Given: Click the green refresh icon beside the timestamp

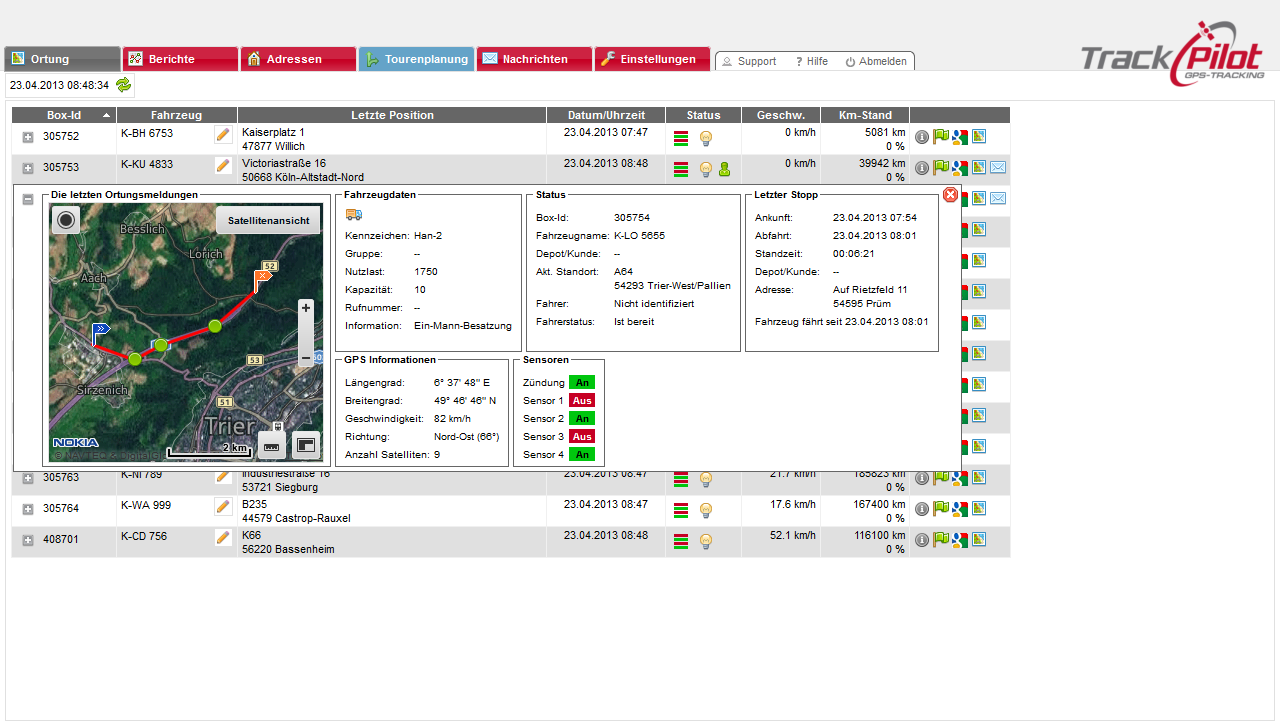Looking at the screenshot, I should (123, 85).
